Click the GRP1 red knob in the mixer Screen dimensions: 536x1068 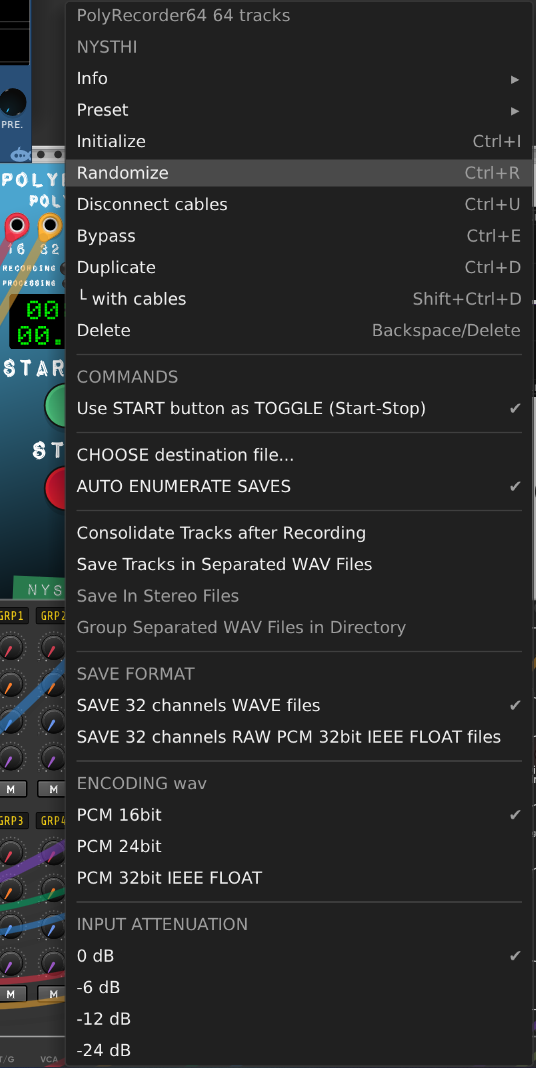[x=12, y=646]
